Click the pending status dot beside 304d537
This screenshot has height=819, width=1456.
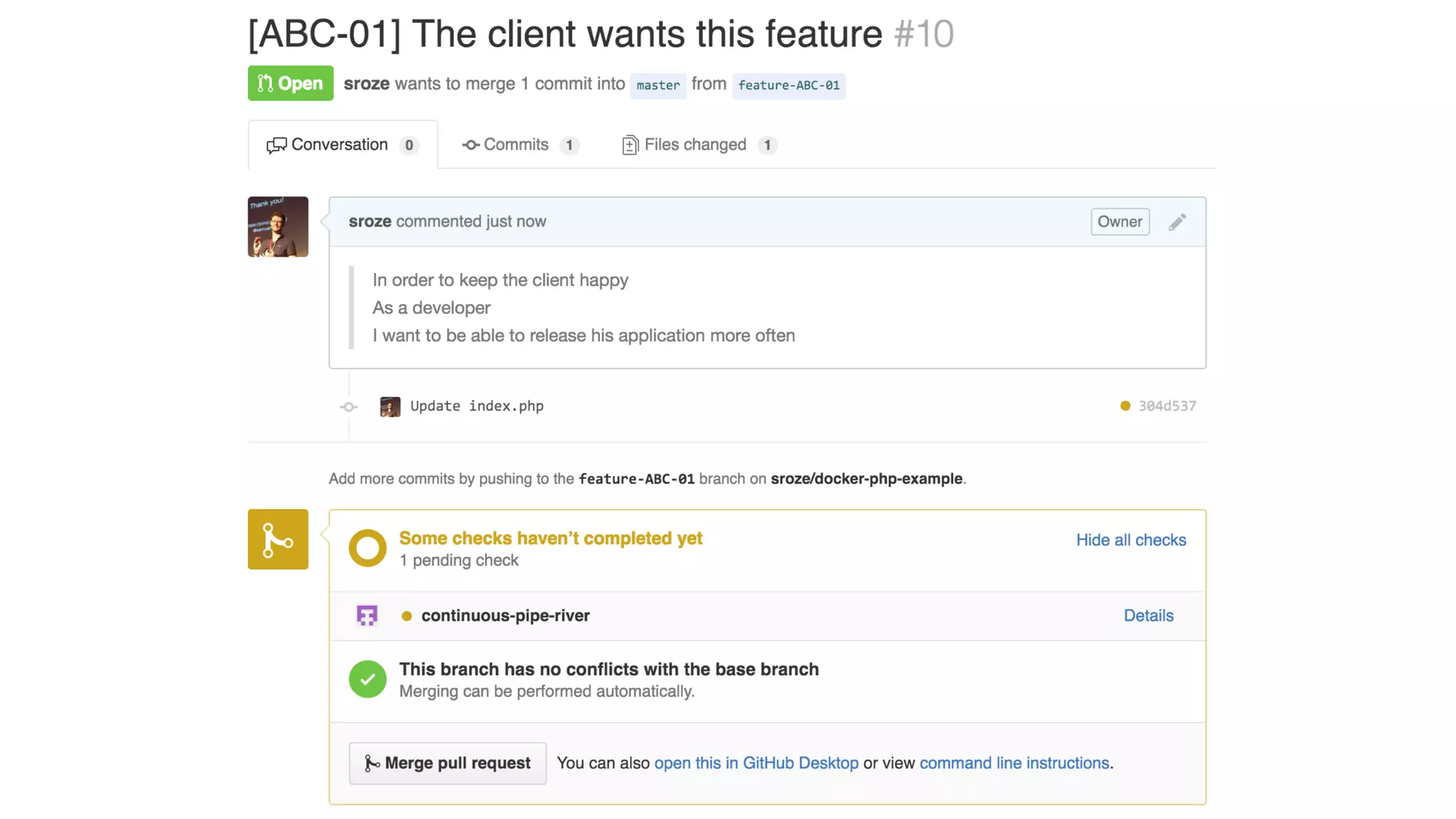[1125, 406]
